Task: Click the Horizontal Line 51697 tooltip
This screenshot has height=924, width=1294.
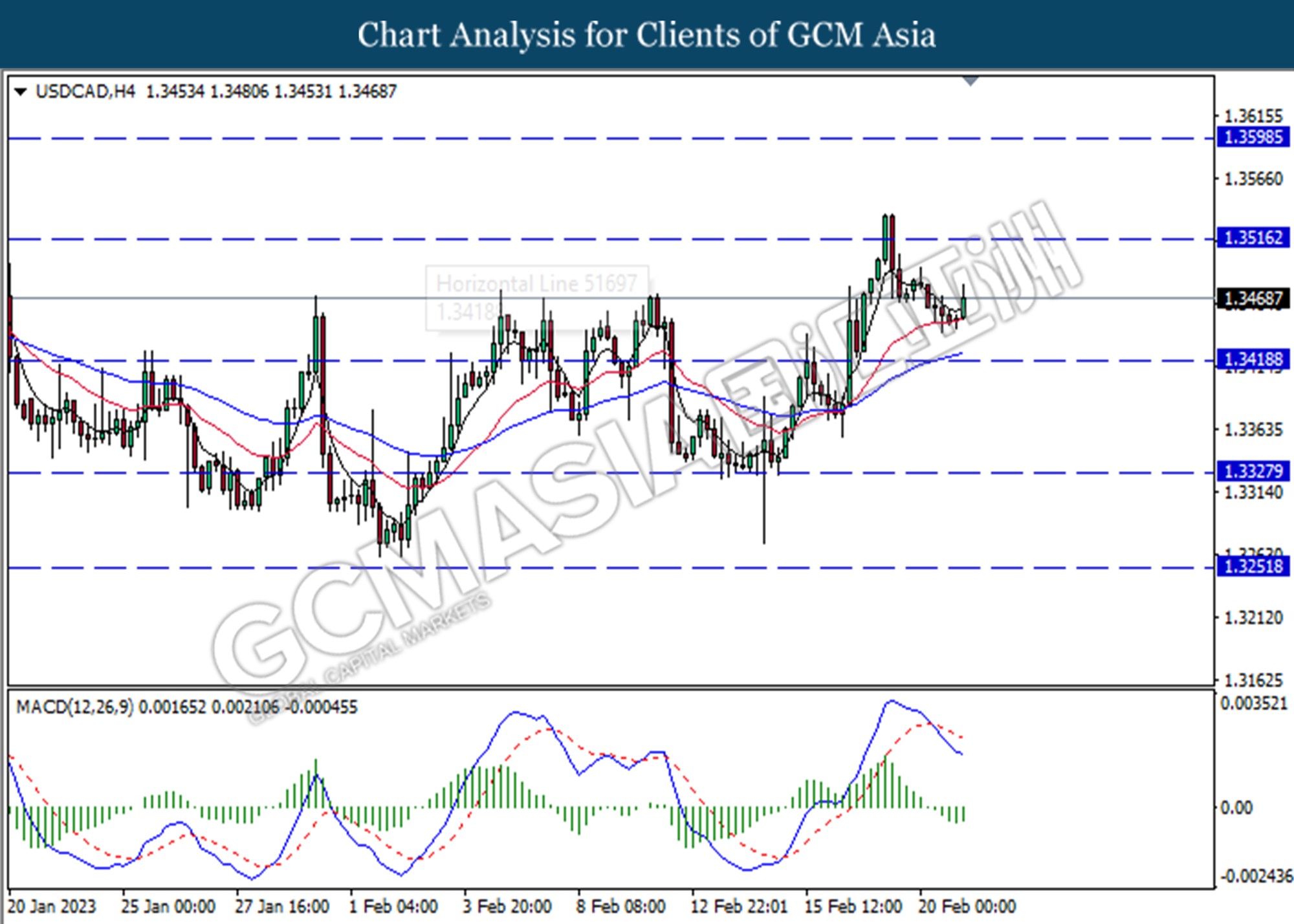Action: coord(537,298)
